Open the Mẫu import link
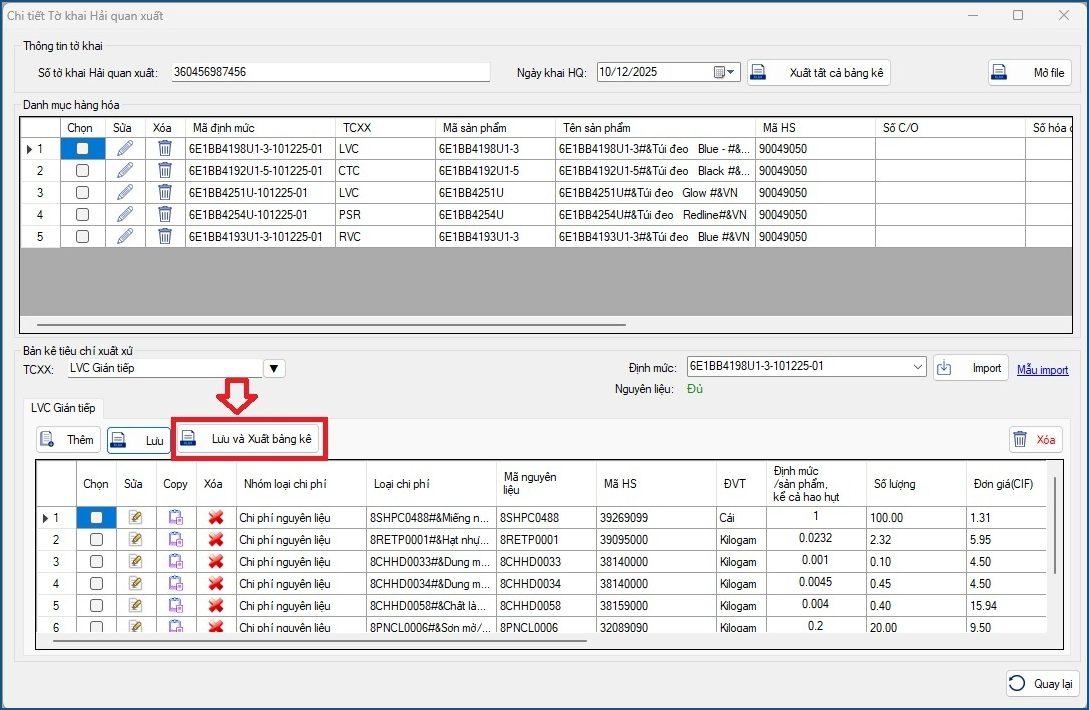 1042,370
